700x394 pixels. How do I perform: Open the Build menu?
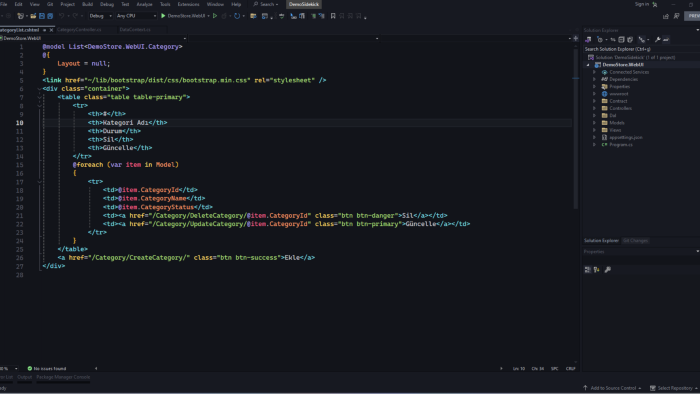click(x=88, y=4)
